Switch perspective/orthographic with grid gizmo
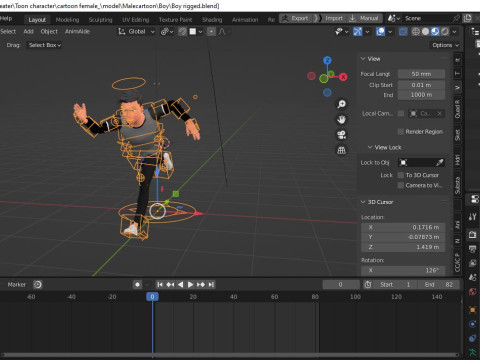480x360 pixels. pos(341,150)
